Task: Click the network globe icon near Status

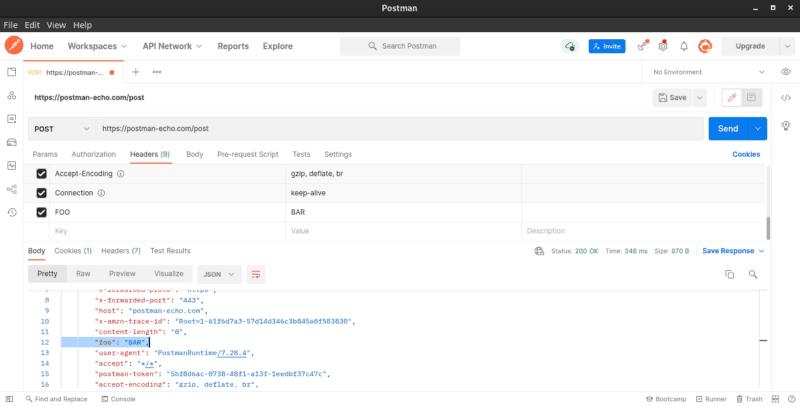Action: [539, 251]
